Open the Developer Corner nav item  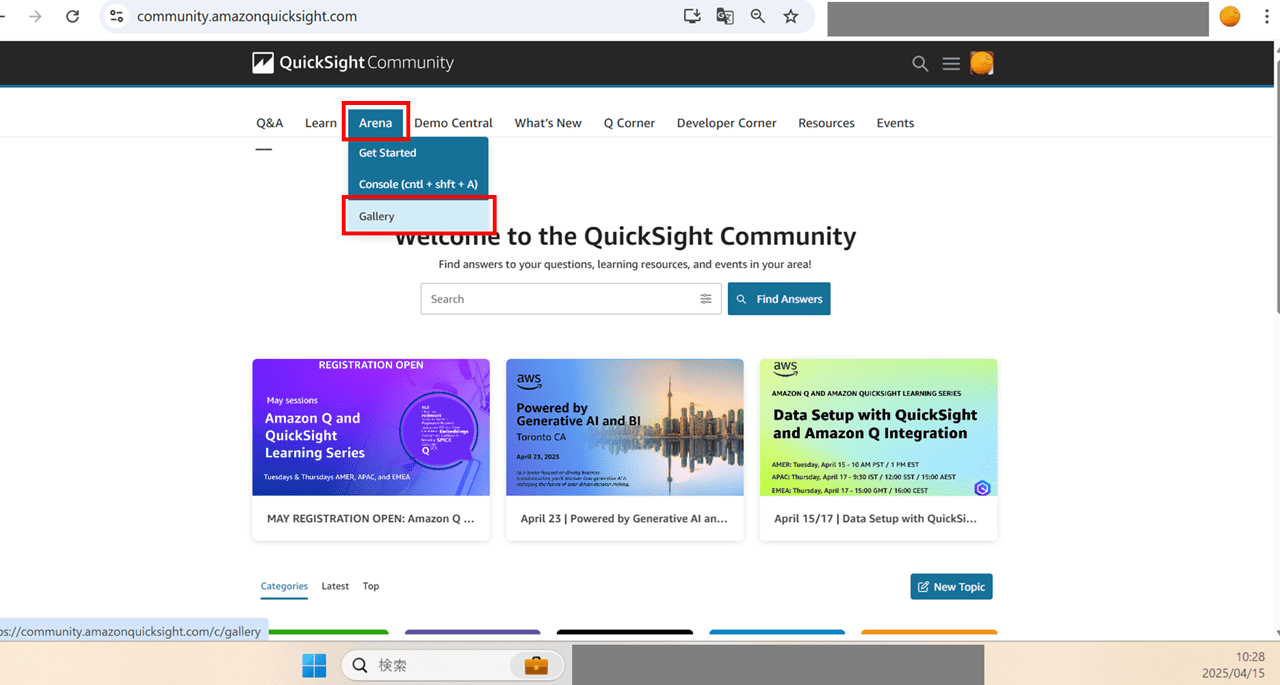coord(726,123)
